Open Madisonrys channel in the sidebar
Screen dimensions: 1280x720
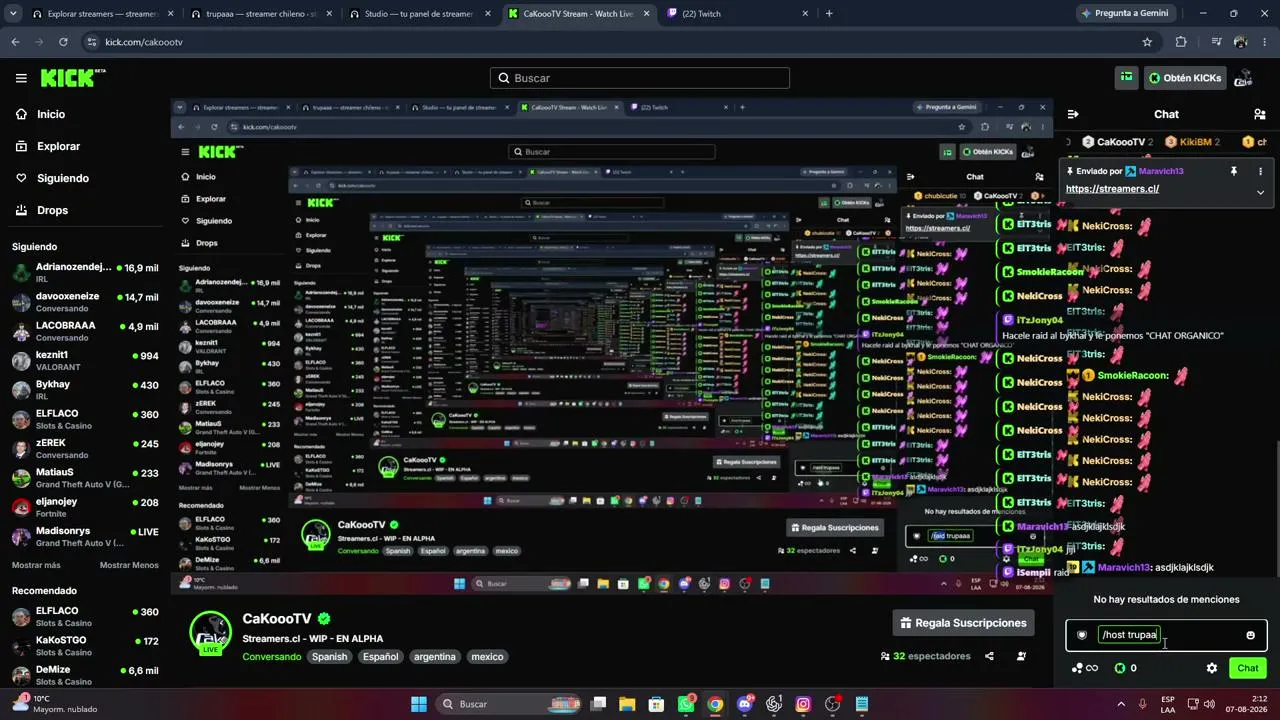point(85,536)
